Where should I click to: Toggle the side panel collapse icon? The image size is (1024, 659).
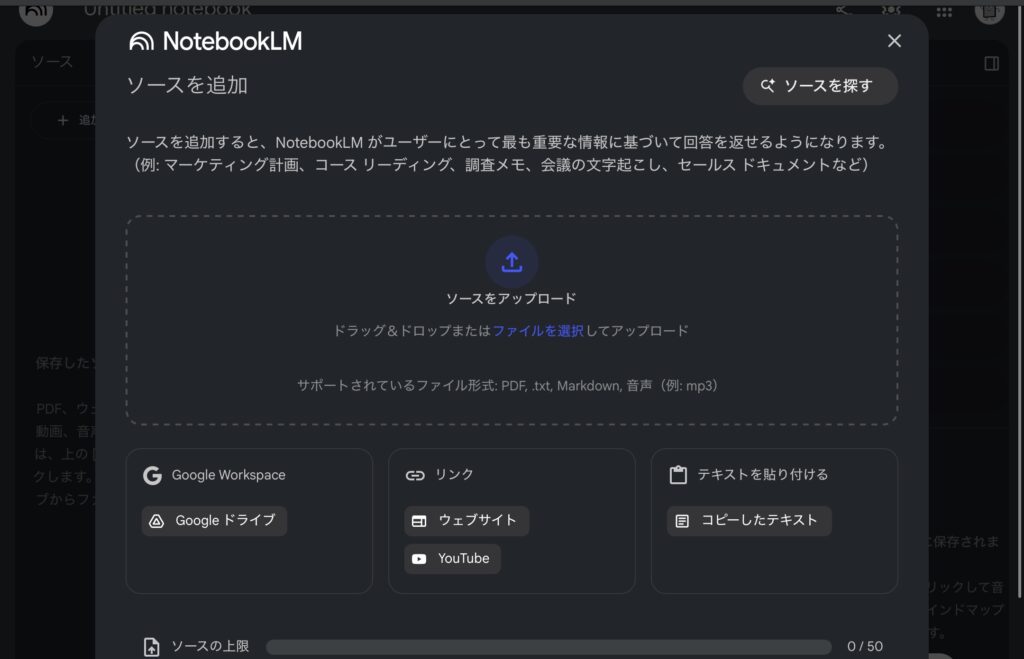click(991, 63)
